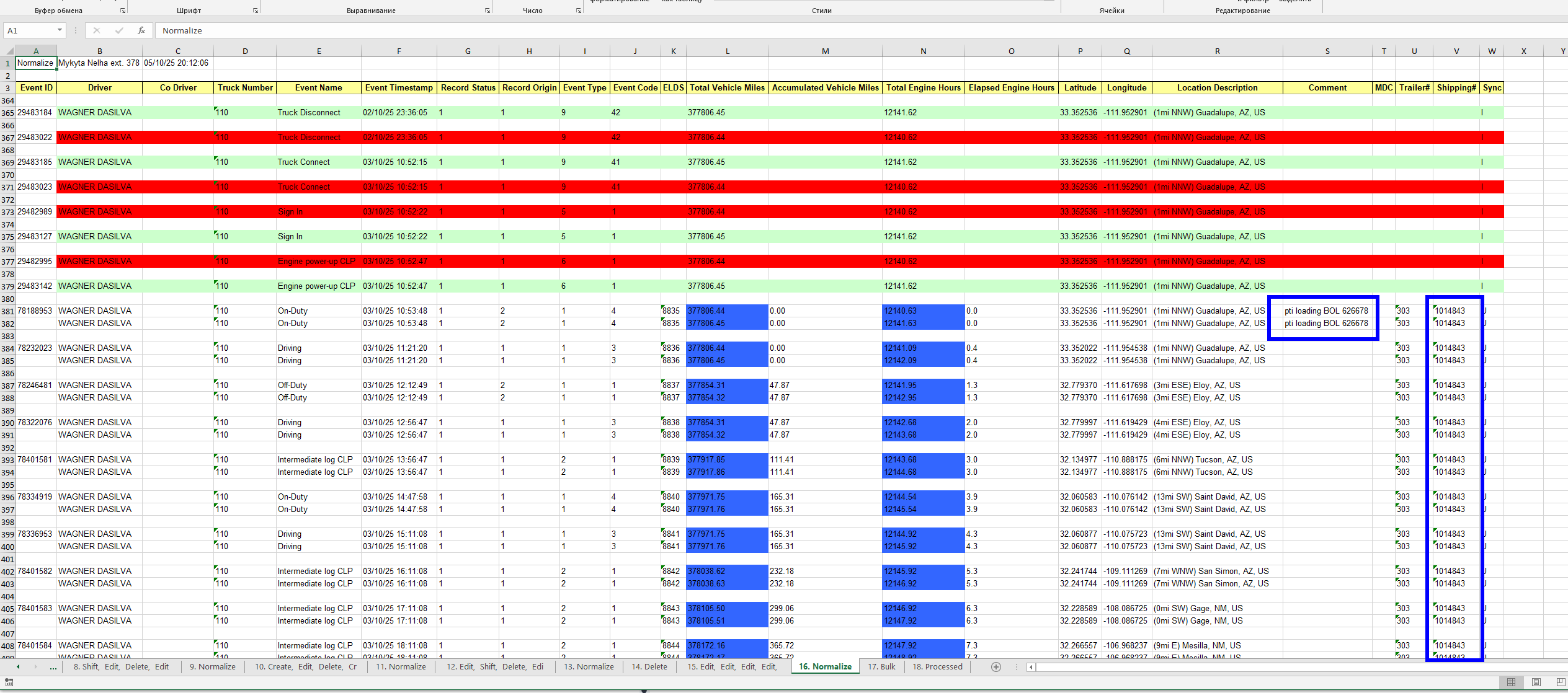
Task: Open the Выравнивание group dialog launcher
Action: (488, 11)
